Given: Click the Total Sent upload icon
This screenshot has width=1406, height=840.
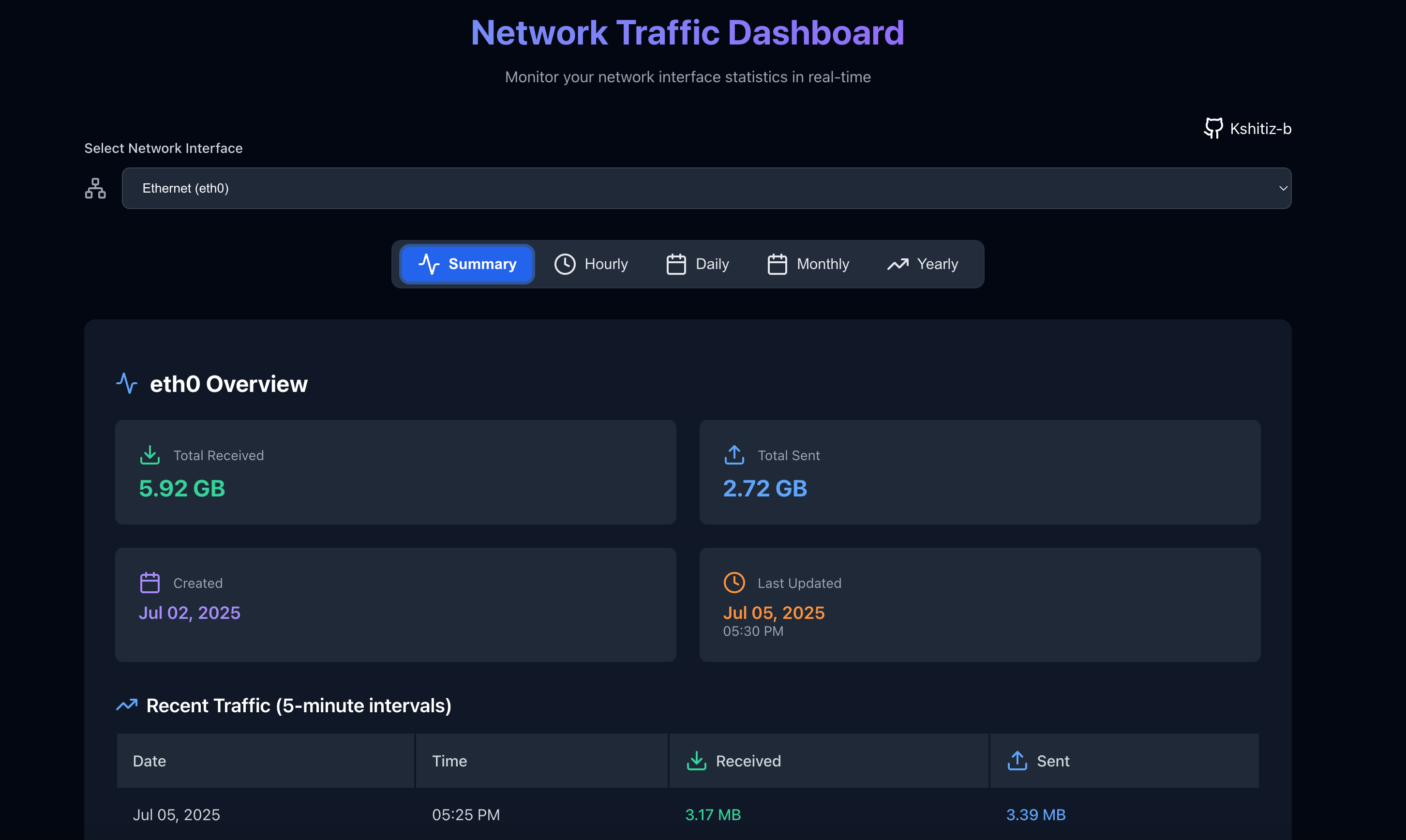Looking at the screenshot, I should pyautogui.click(x=734, y=455).
